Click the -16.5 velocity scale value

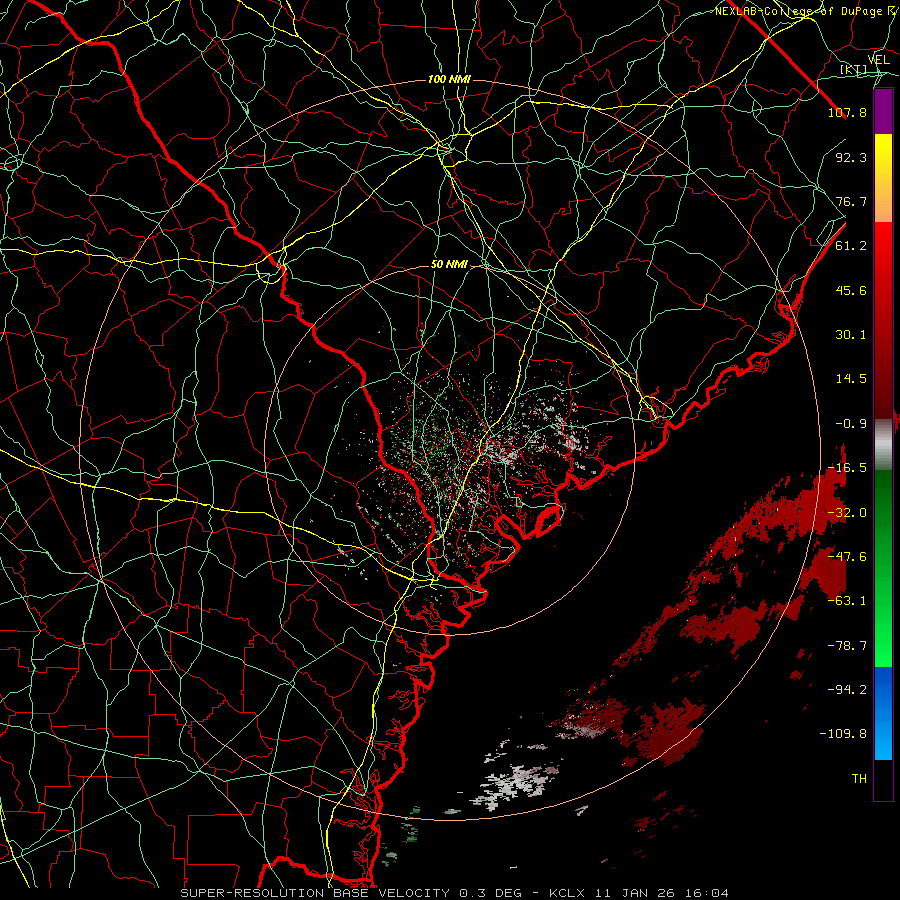[x=847, y=468]
